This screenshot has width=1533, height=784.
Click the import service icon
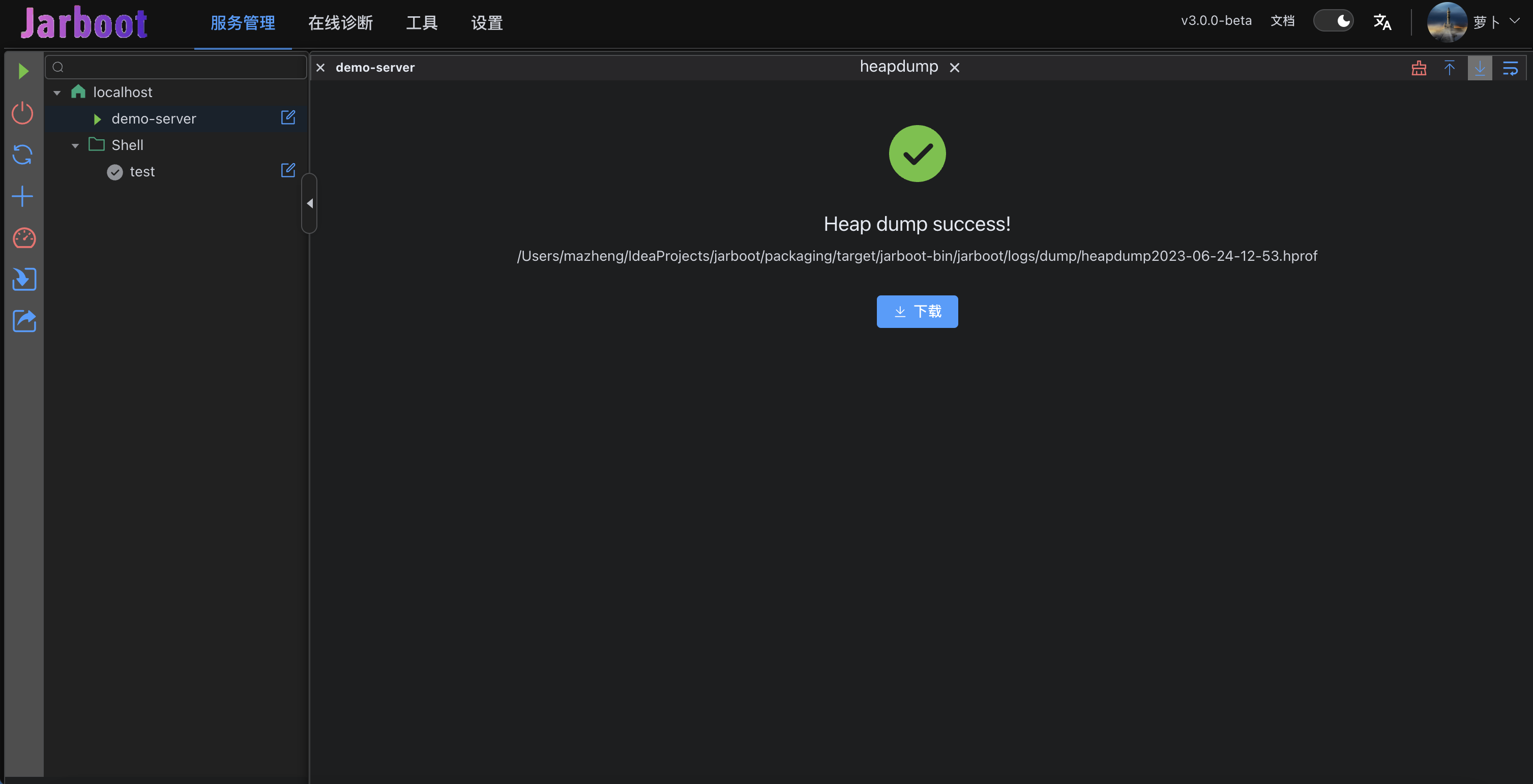24,280
